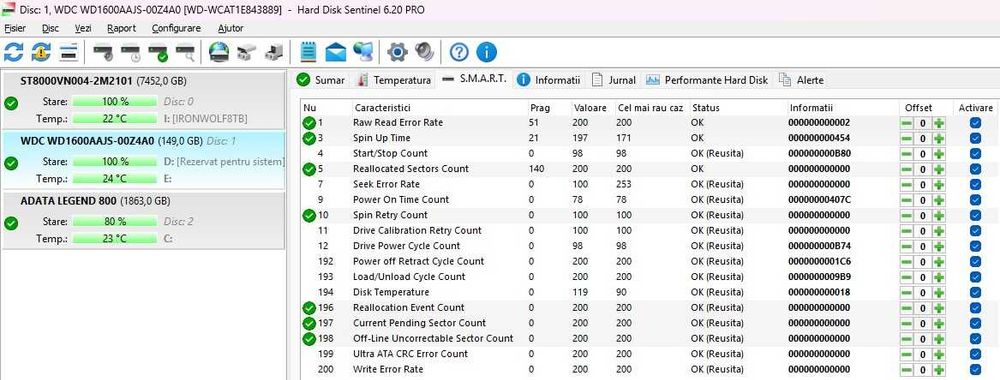Screen dimensions: 1000x380
Task: Toggle Activare checkbox for Seek Error Rate
Action: pos(975,184)
